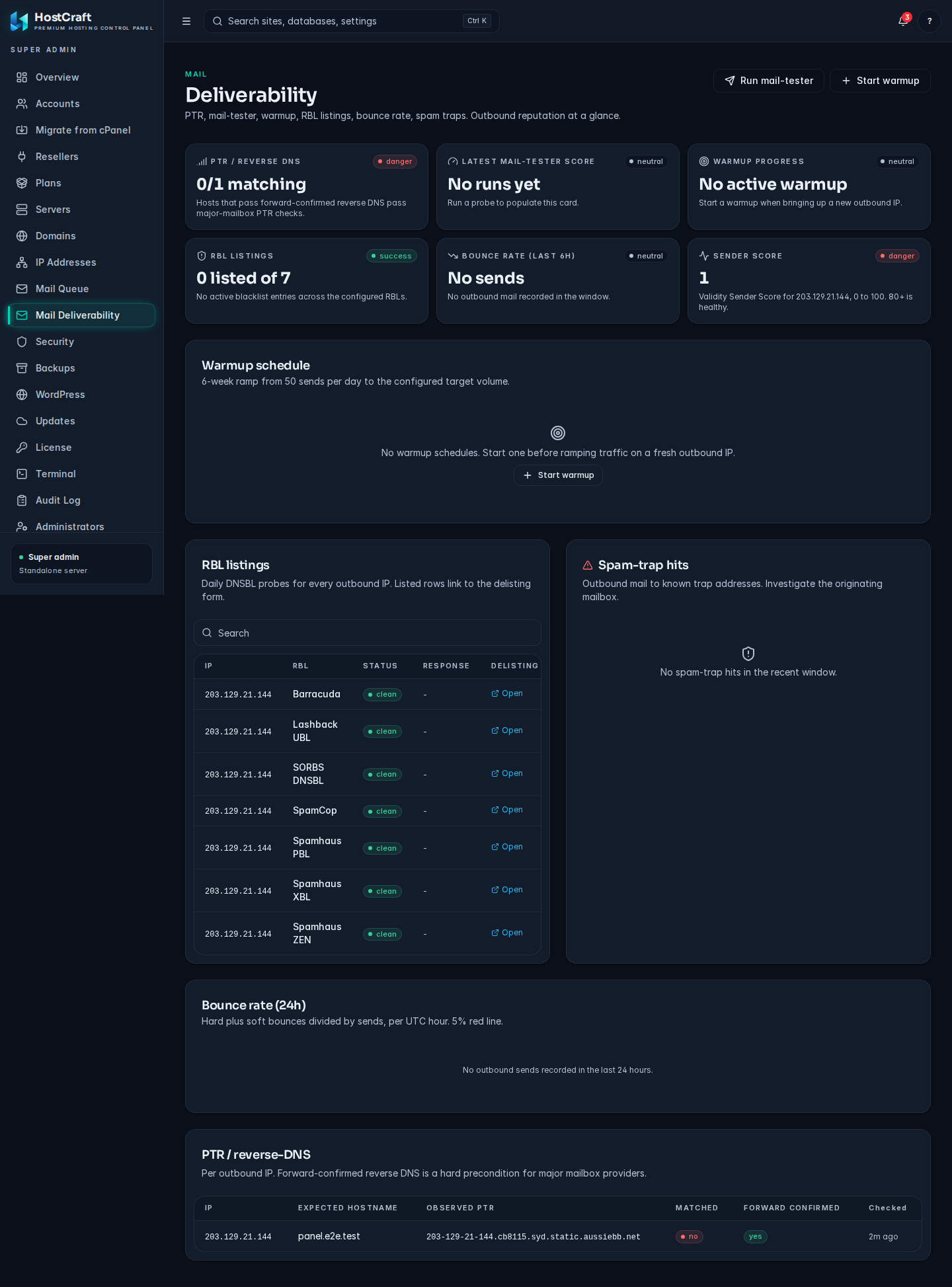Click the HostCraft logo icon

pos(19,22)
